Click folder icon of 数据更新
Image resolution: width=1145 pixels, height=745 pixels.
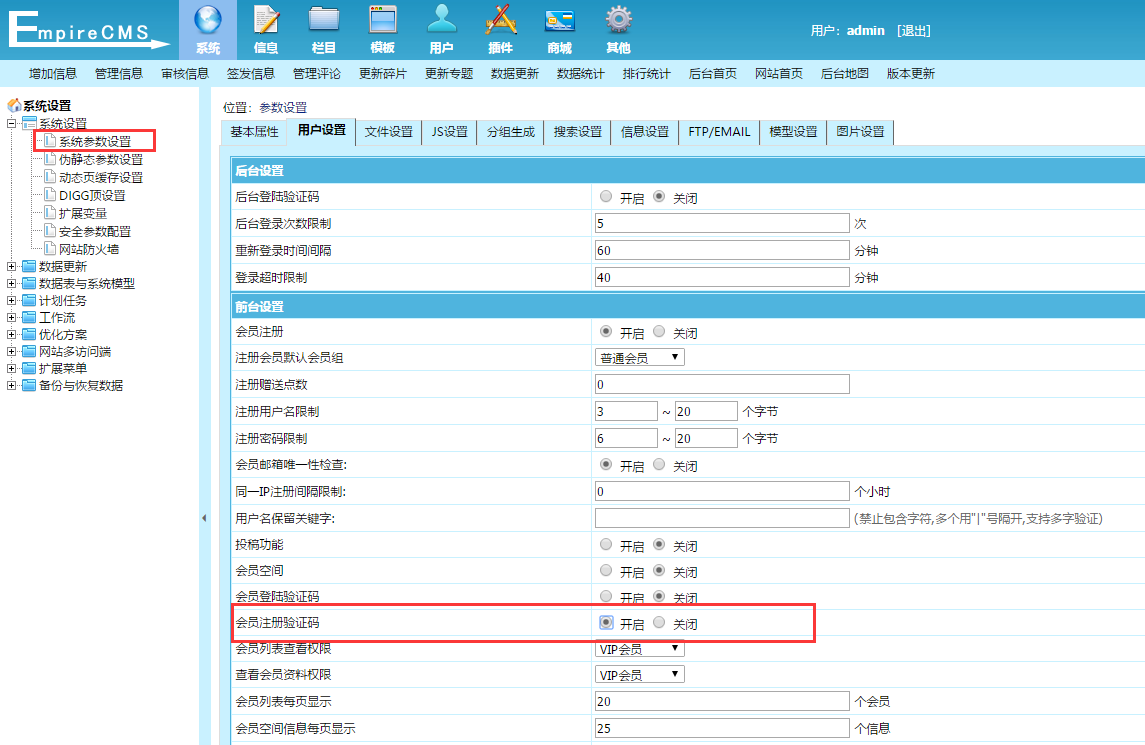[x=29, y=266]
